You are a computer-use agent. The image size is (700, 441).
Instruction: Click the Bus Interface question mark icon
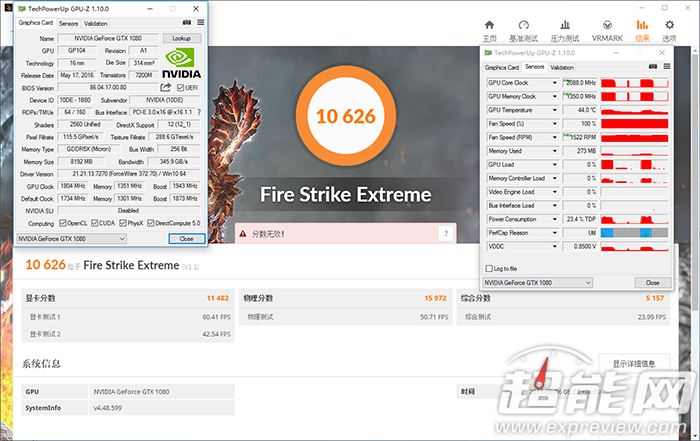pyautogui.click(x=199, y=112)
